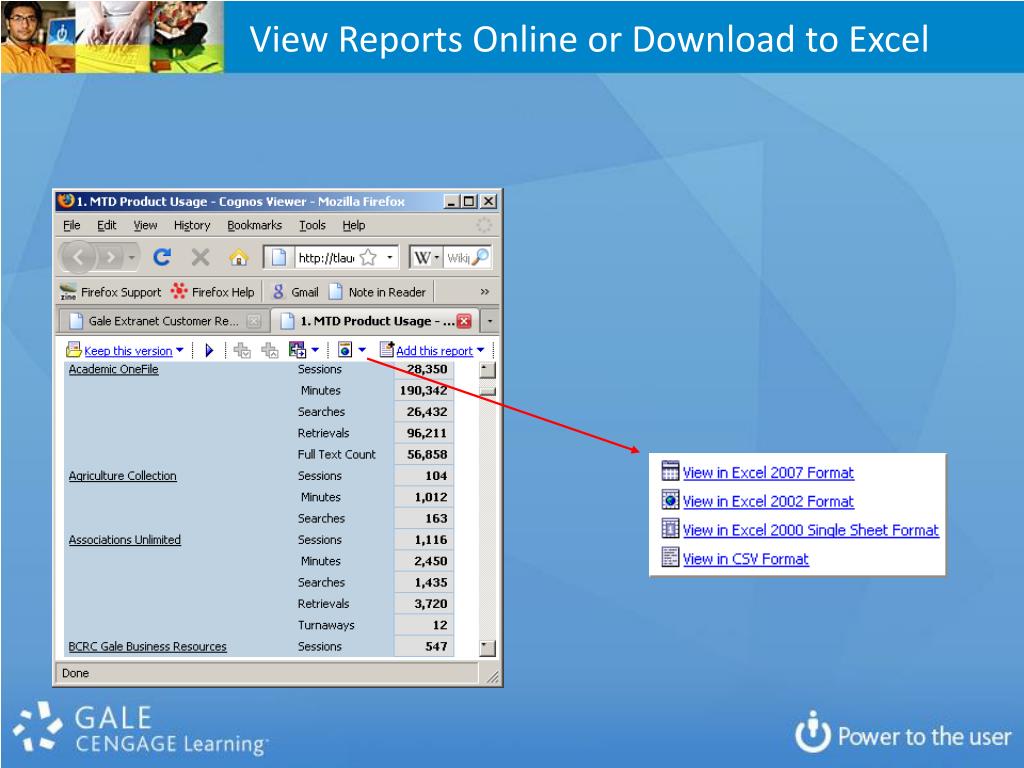Click the CSV format icon
The height and width of the screenshot is (768, 1024).
670,556
